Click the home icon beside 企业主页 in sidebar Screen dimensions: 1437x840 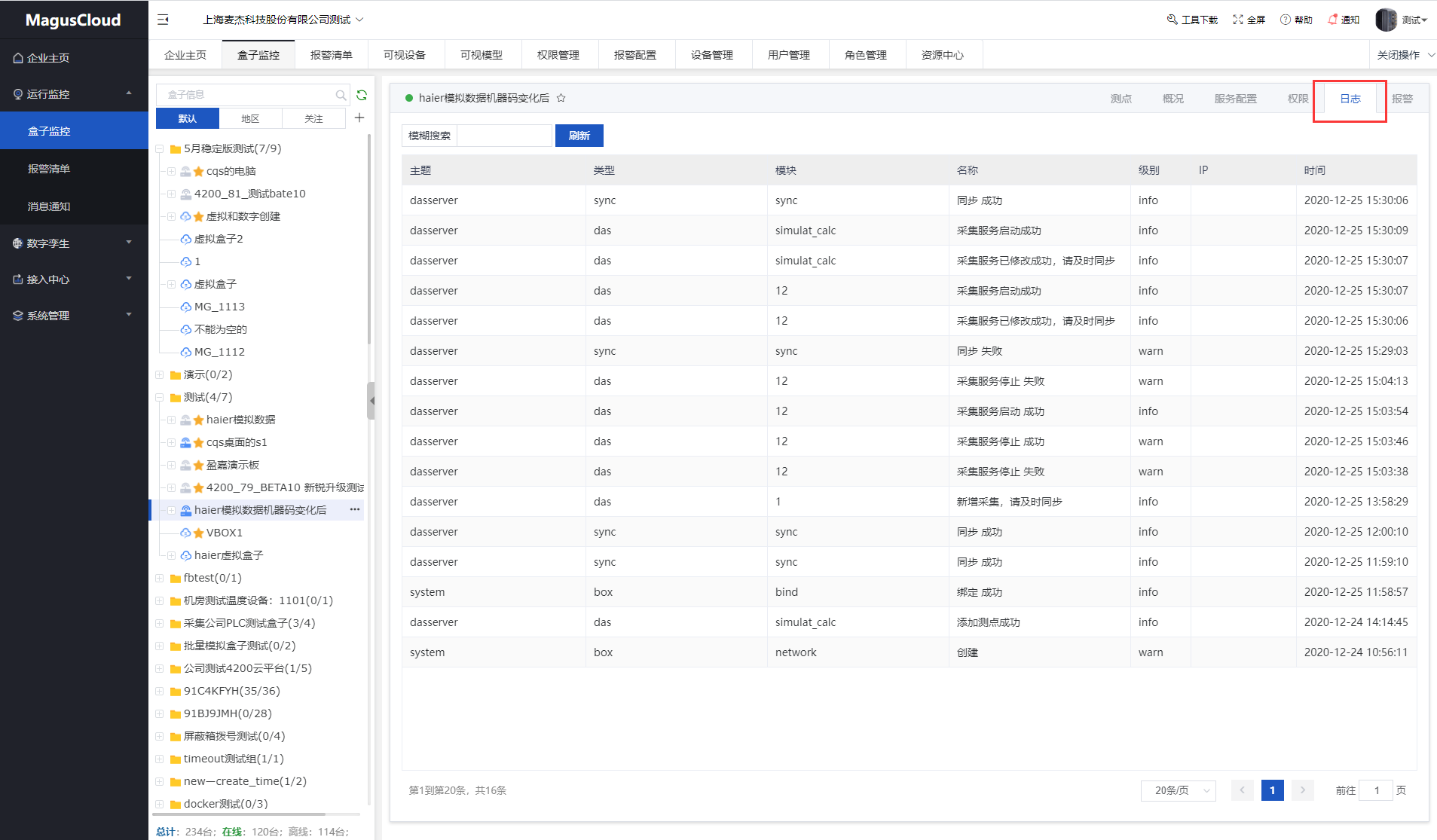tap(18, 58)
